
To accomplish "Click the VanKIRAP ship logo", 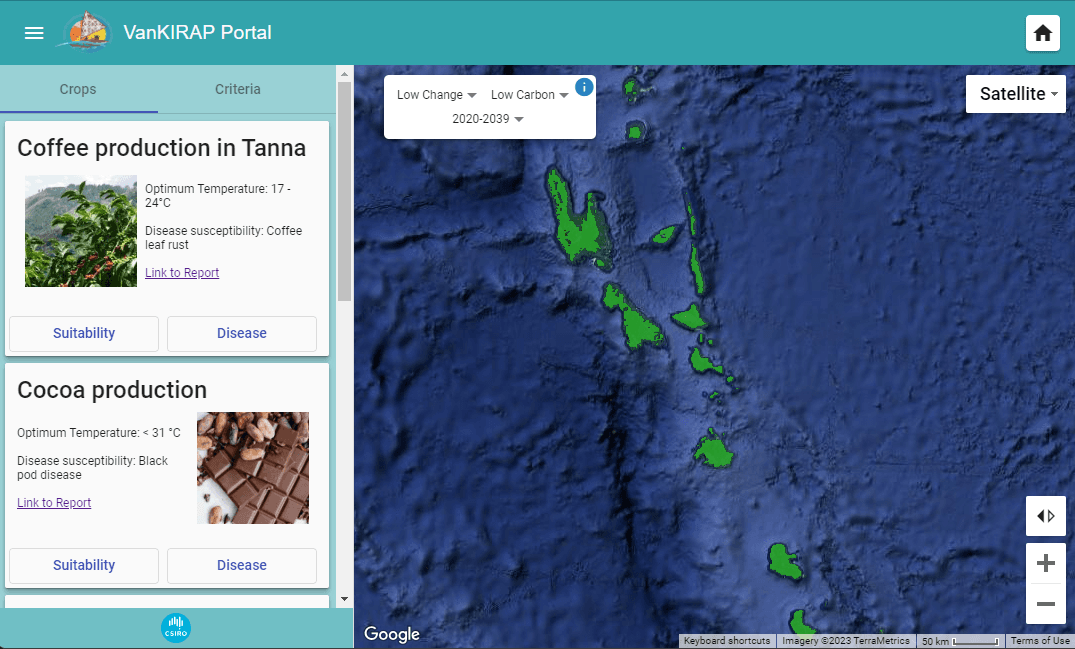I will 84,32.
